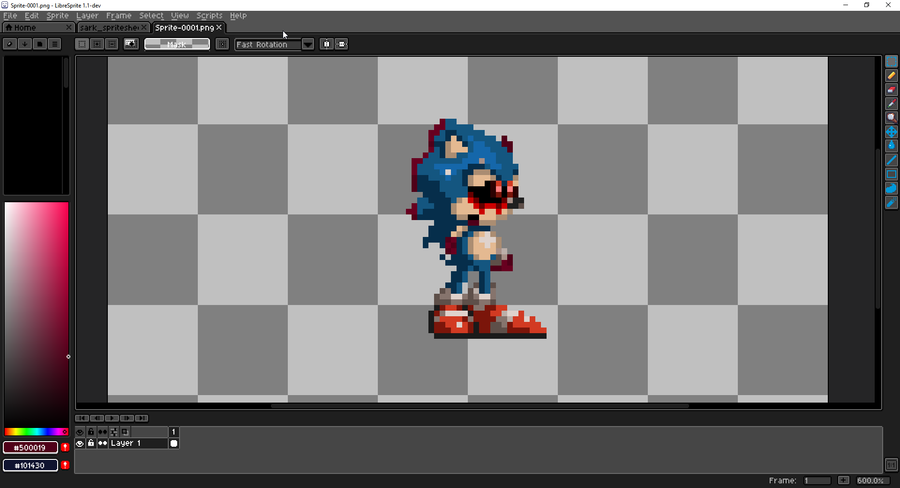Select the Rectangular Marquee tool
The height and width of the screenshot is (488, 900).
pyautogui.click(x=891, y=61)
